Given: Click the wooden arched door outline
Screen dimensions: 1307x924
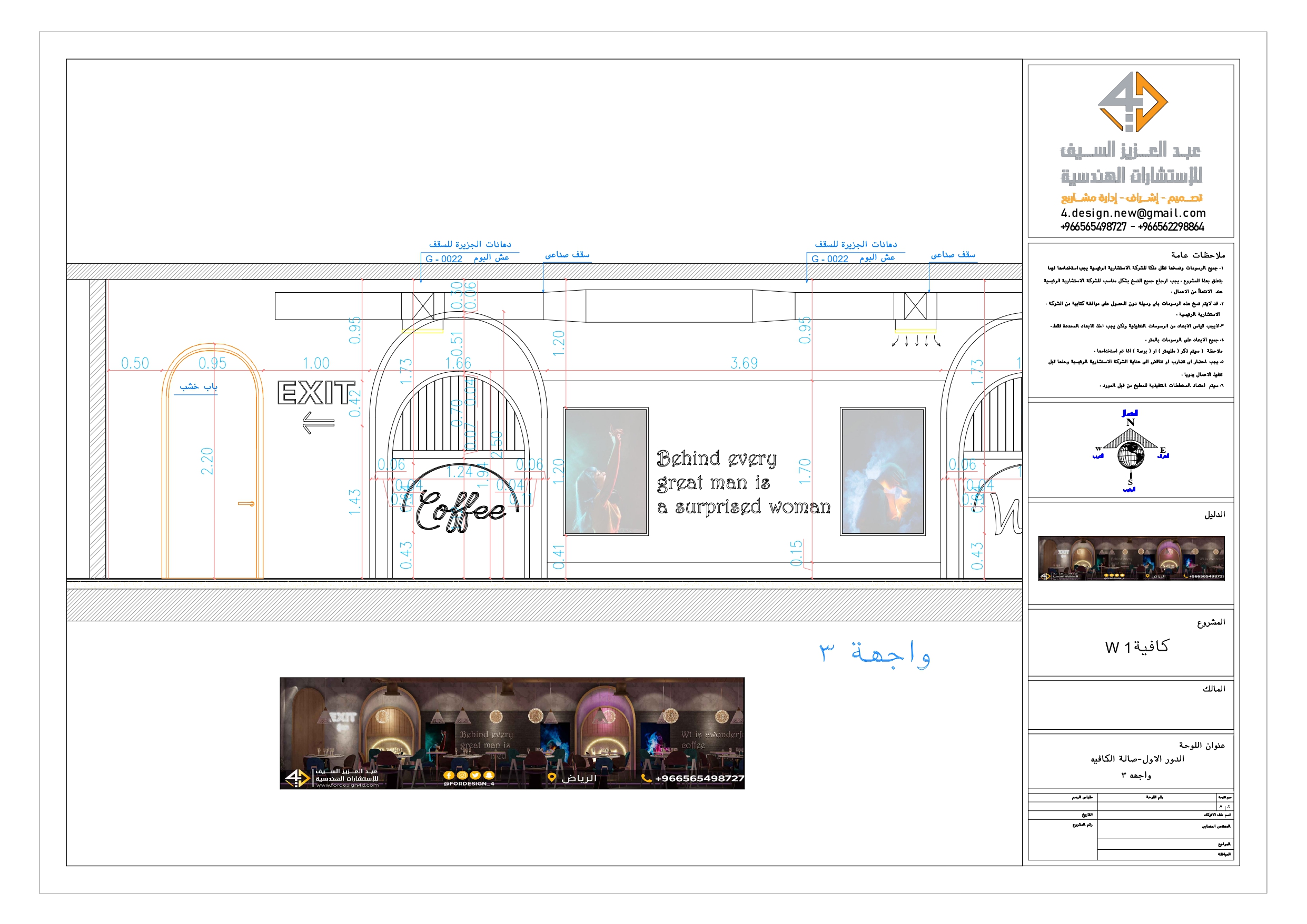Looking at the screenshot, I should pos(212,461).
